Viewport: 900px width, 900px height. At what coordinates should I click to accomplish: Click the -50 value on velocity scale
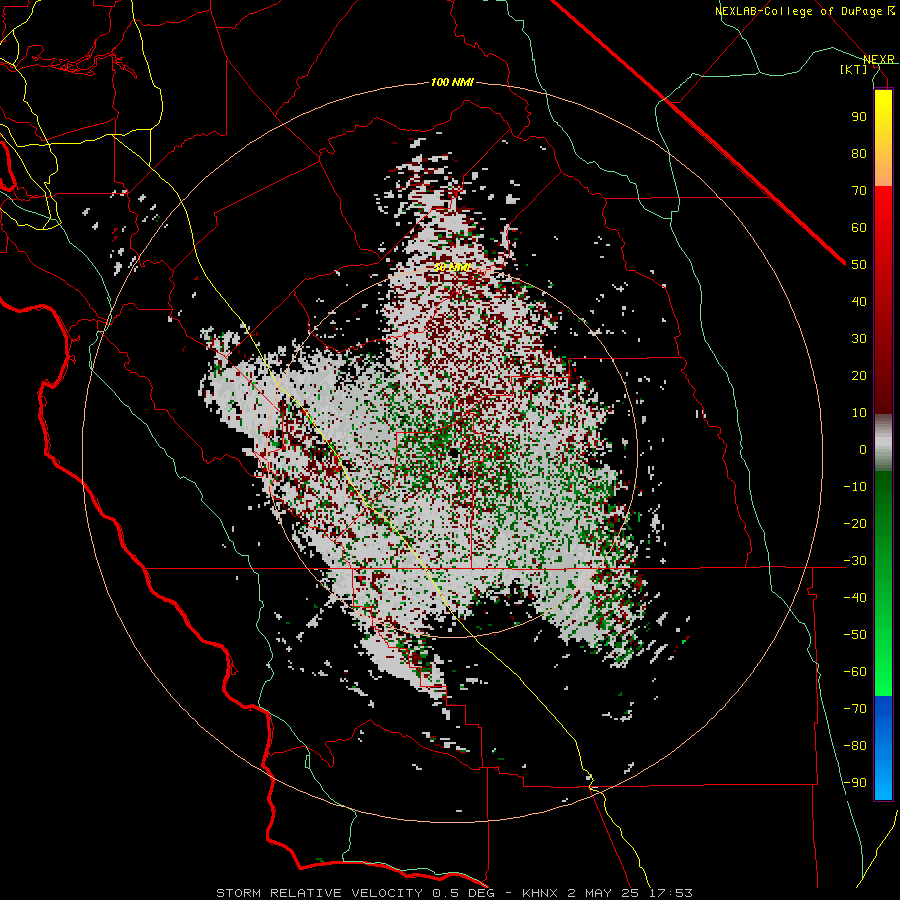(x=855, y=635)
